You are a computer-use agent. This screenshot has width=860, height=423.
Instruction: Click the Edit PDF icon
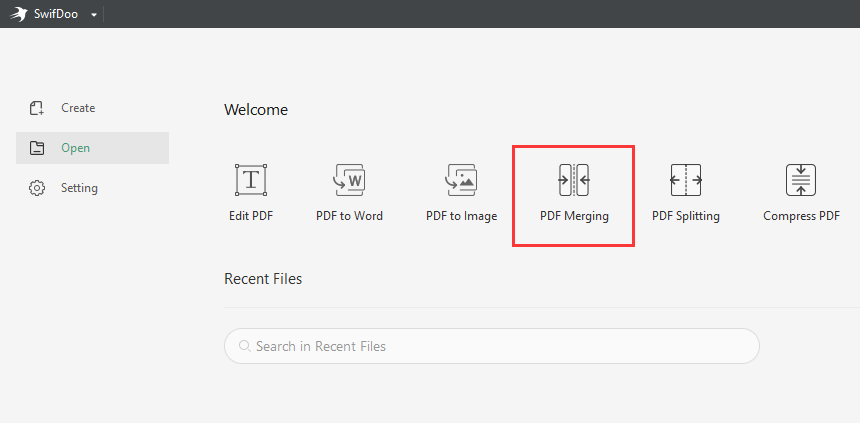pos(251,179)
